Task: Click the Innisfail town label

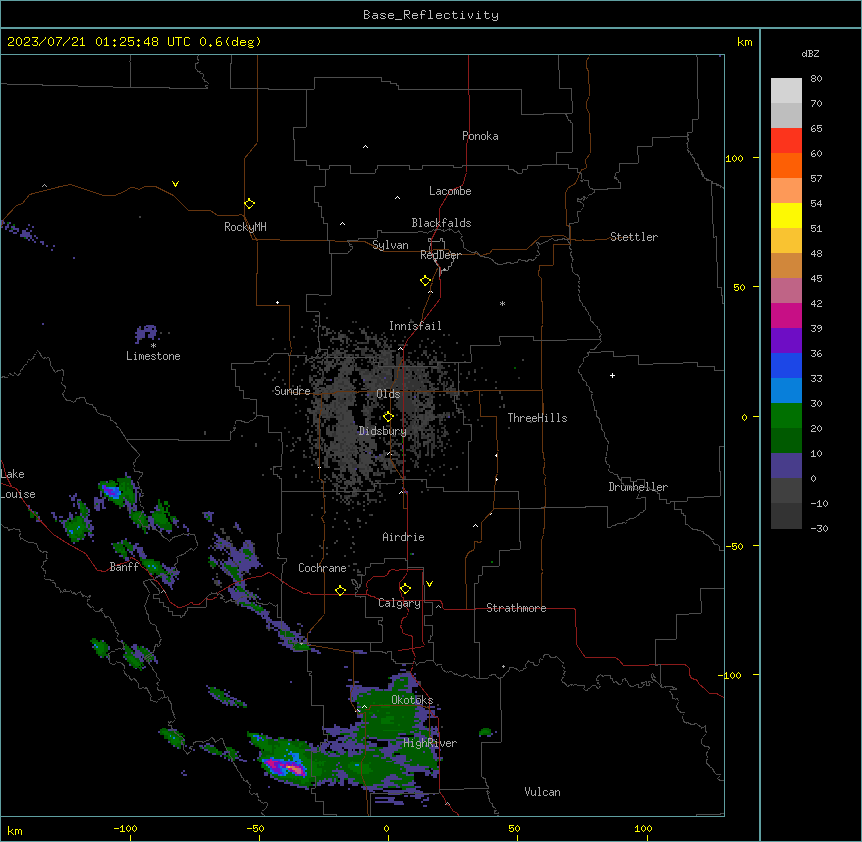Action: point(415,326)
